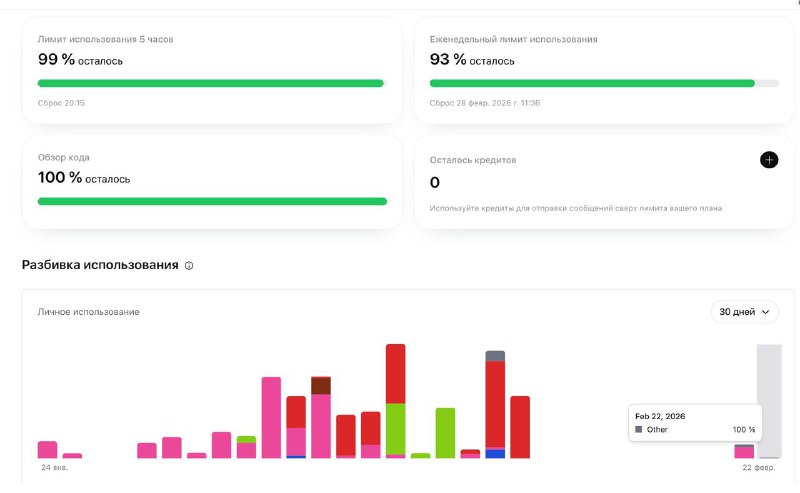This screenshot has width=800, height=493.
Task: Click the Feb 22, 2026 tooltip date
Action: [660, 415]
